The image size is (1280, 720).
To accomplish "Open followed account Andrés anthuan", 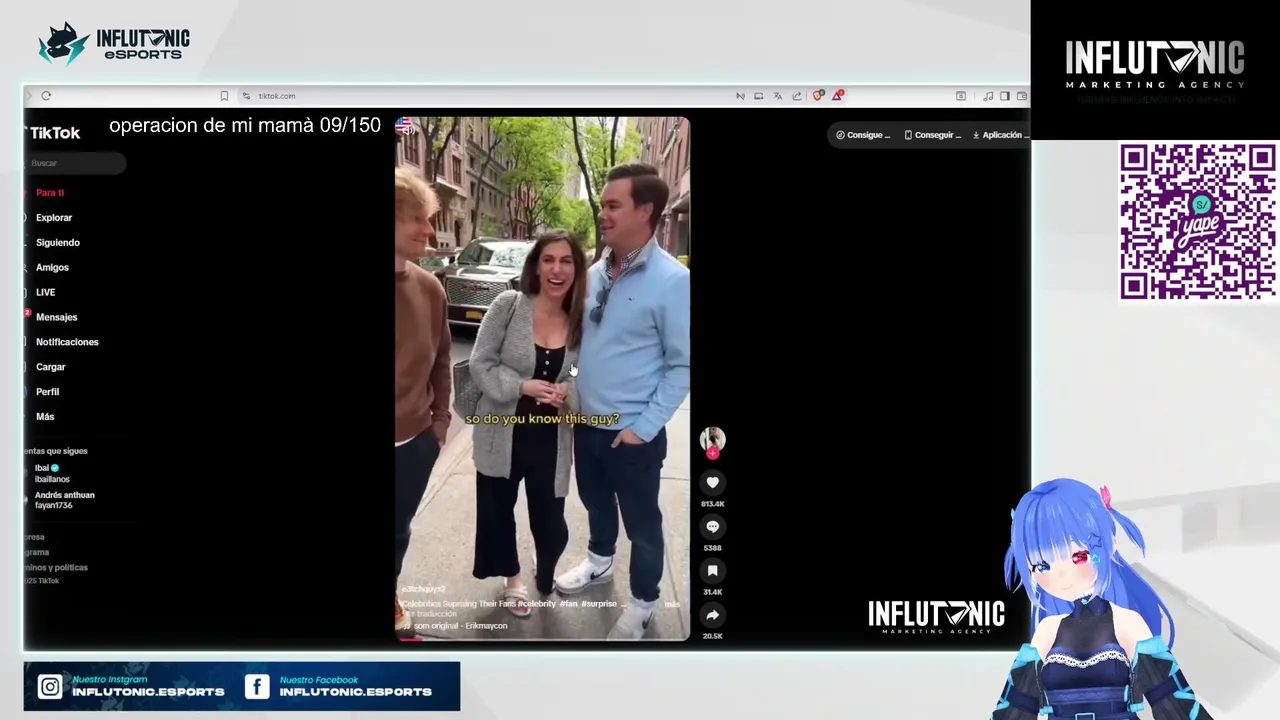I will pos(64,500).
